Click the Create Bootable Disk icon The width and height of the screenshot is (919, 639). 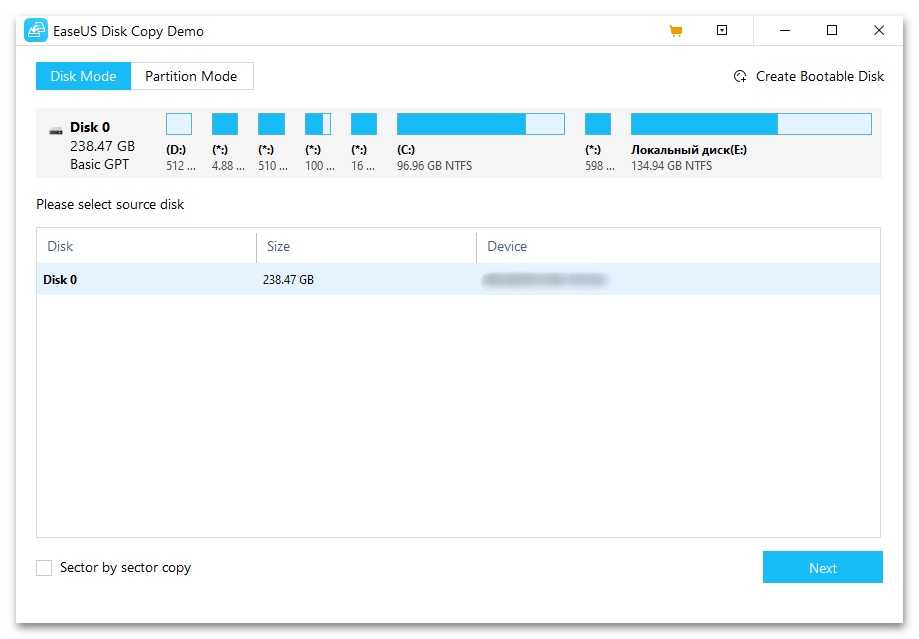740,76
